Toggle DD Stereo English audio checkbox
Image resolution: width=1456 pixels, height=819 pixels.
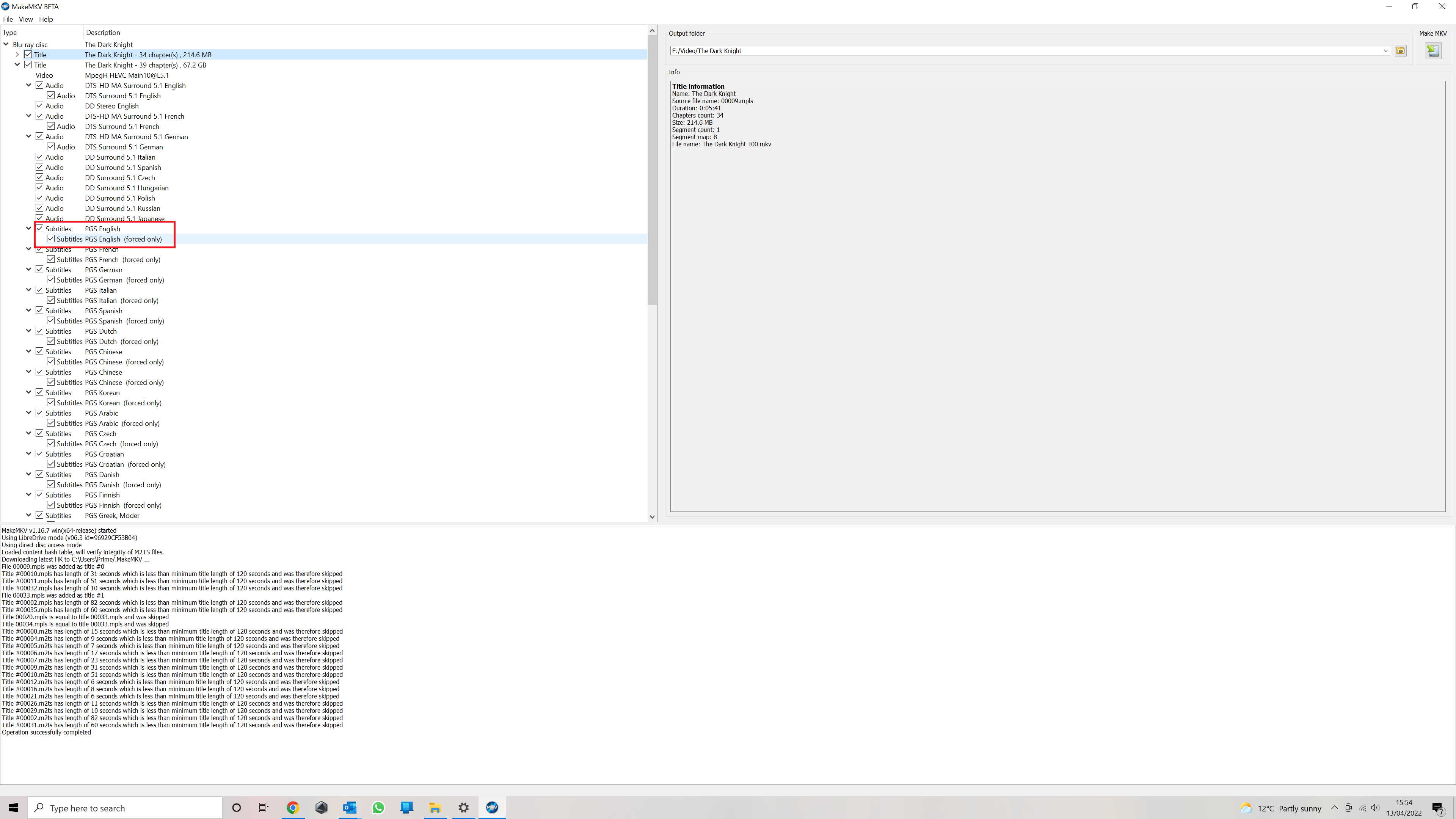click(x=39, y=106)
